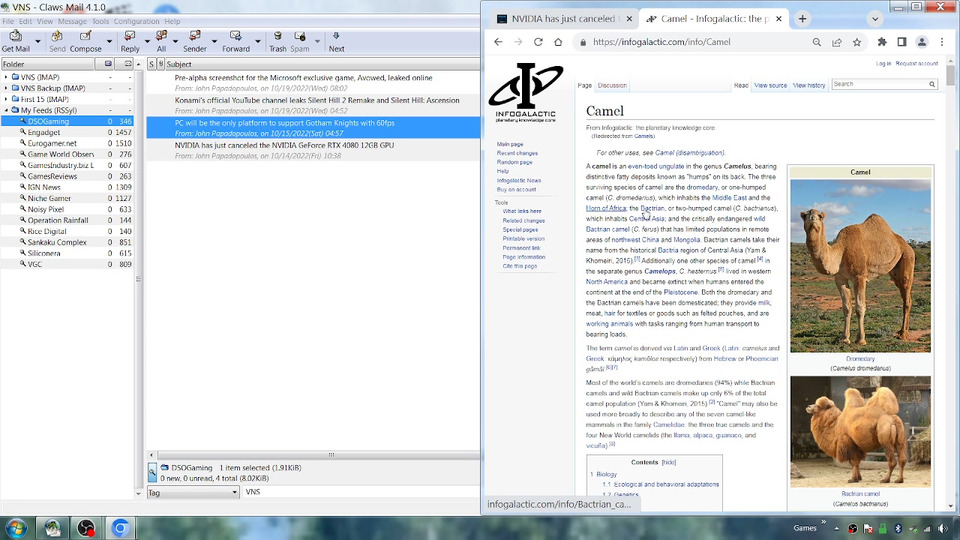Move message to Trash via toolbar
The height and width of the screenshot is (540, 960).
click(277, 41)
